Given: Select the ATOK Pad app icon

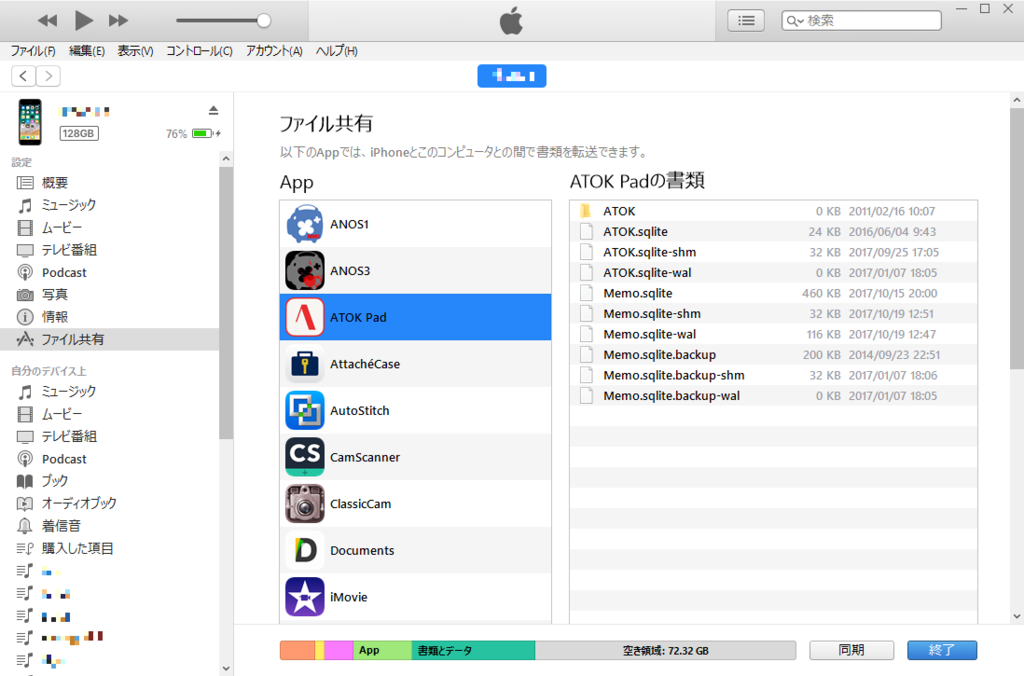Looking at the screenshot, I should 304,317.
